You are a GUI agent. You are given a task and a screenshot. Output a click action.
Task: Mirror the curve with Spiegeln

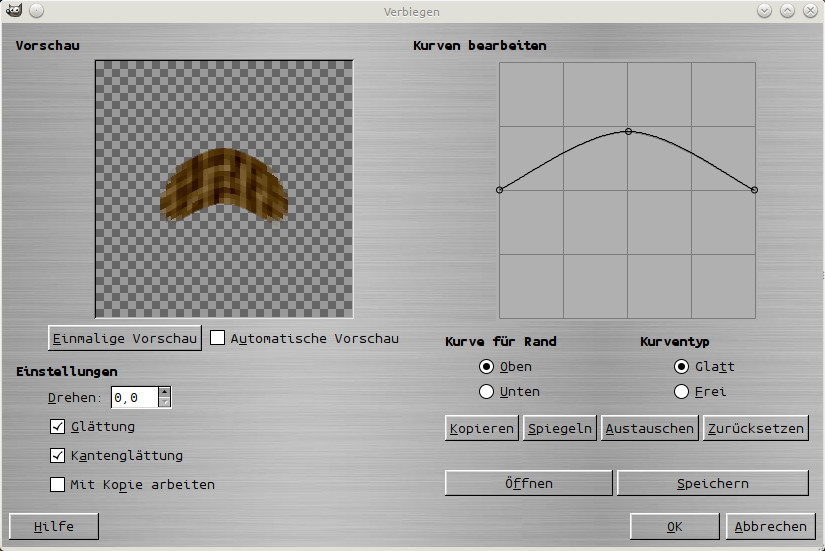[560, 429]
